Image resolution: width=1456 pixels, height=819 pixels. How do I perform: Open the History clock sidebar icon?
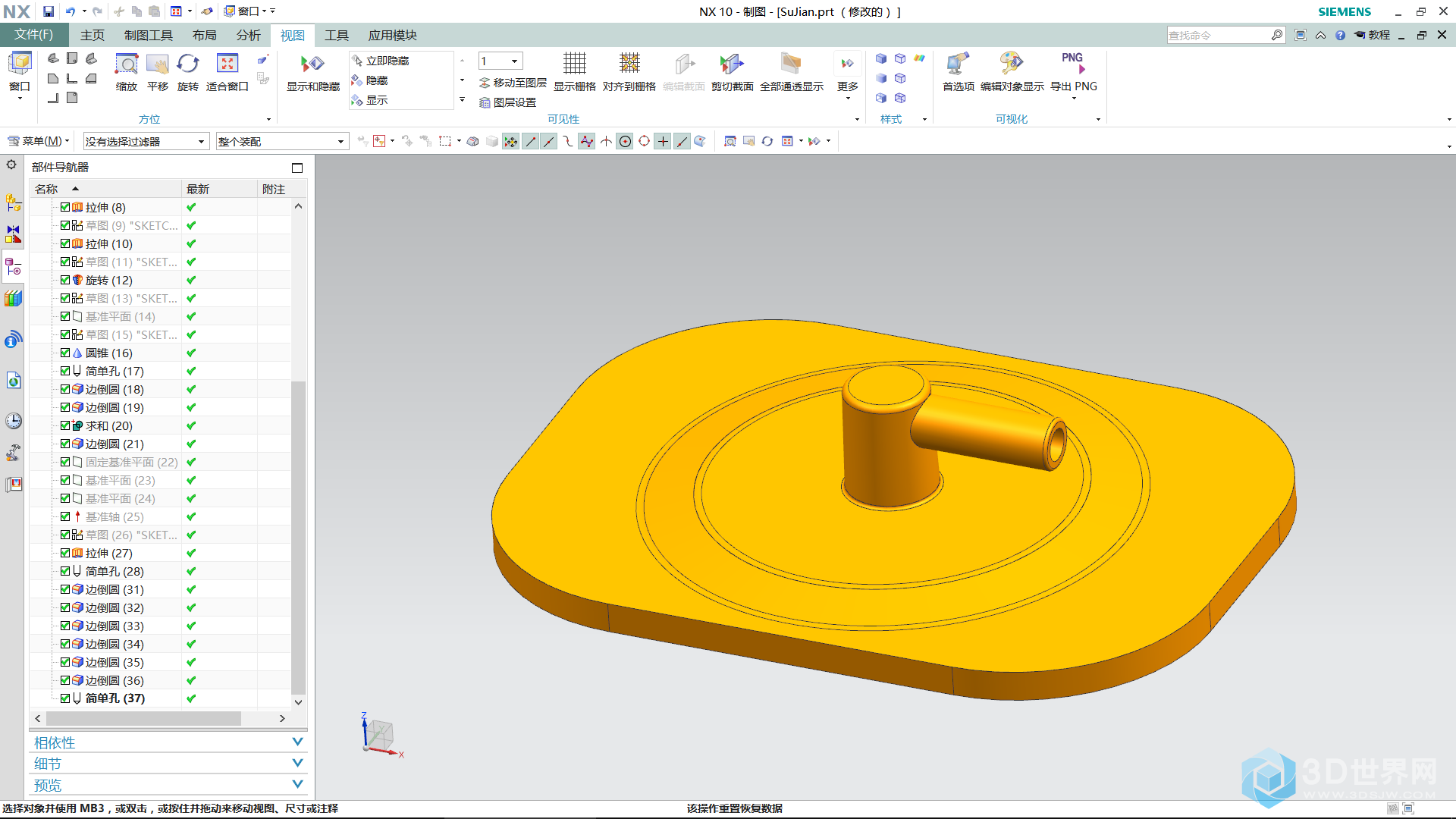(14, 421)
